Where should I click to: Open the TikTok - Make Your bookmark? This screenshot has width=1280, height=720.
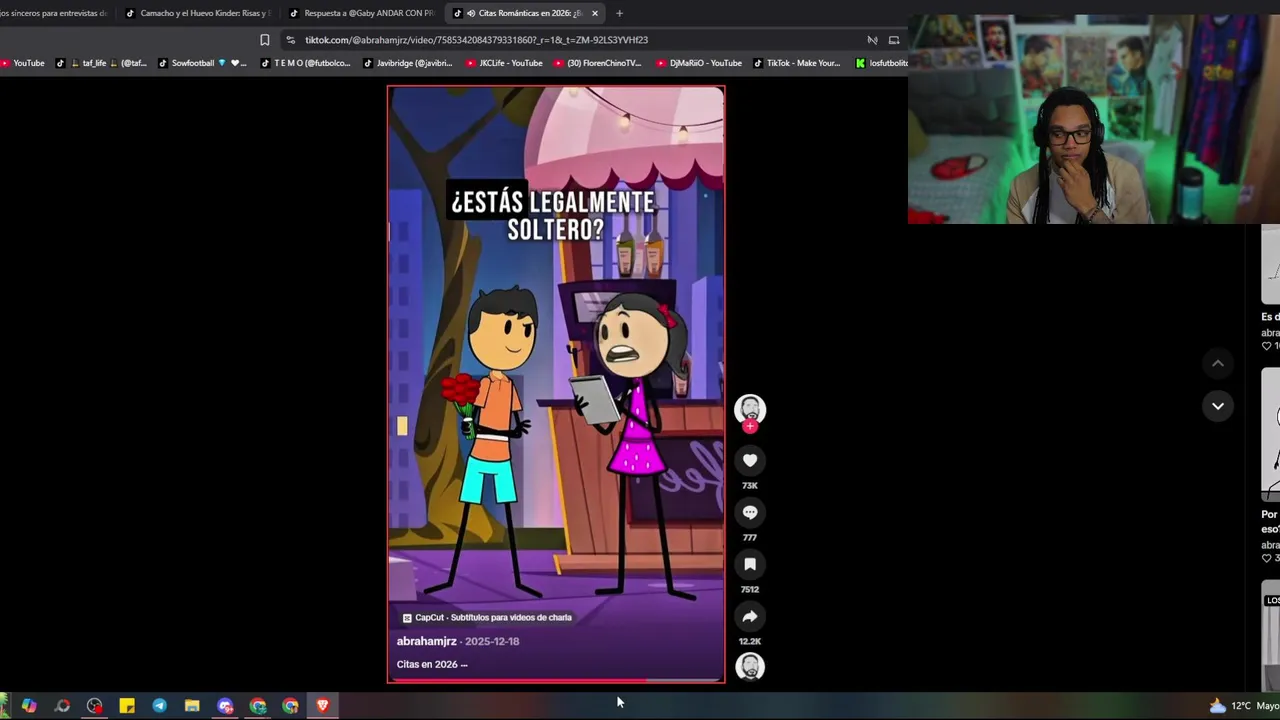click(797, 63)
